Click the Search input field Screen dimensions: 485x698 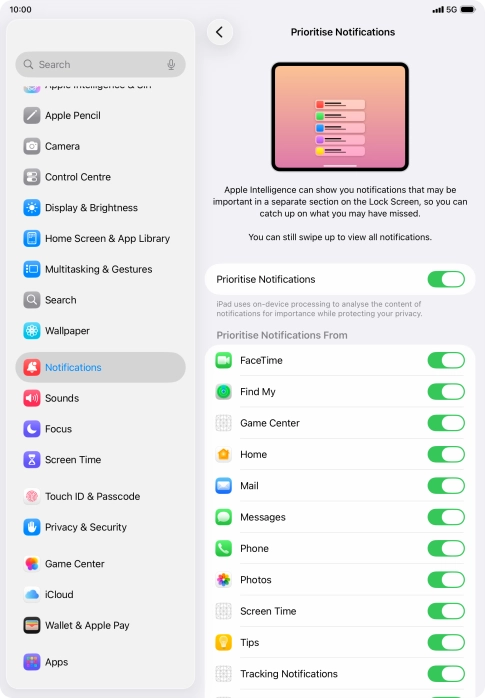[x=100, y=65]
